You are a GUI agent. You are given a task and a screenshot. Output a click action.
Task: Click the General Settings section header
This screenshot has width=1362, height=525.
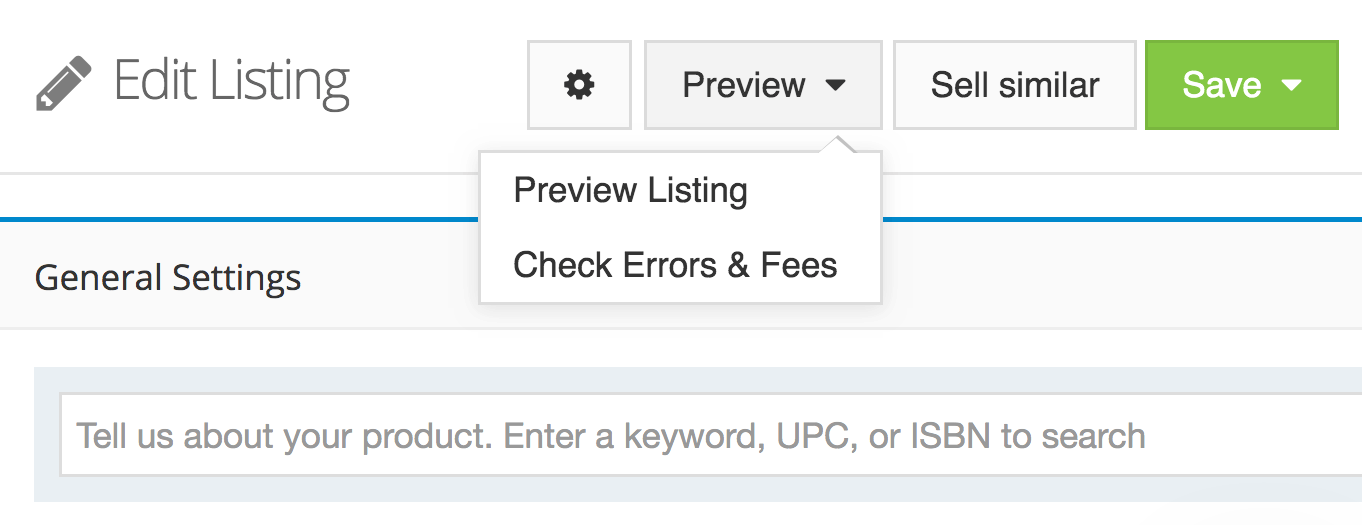pyautogui.click(x=168, y=277)
